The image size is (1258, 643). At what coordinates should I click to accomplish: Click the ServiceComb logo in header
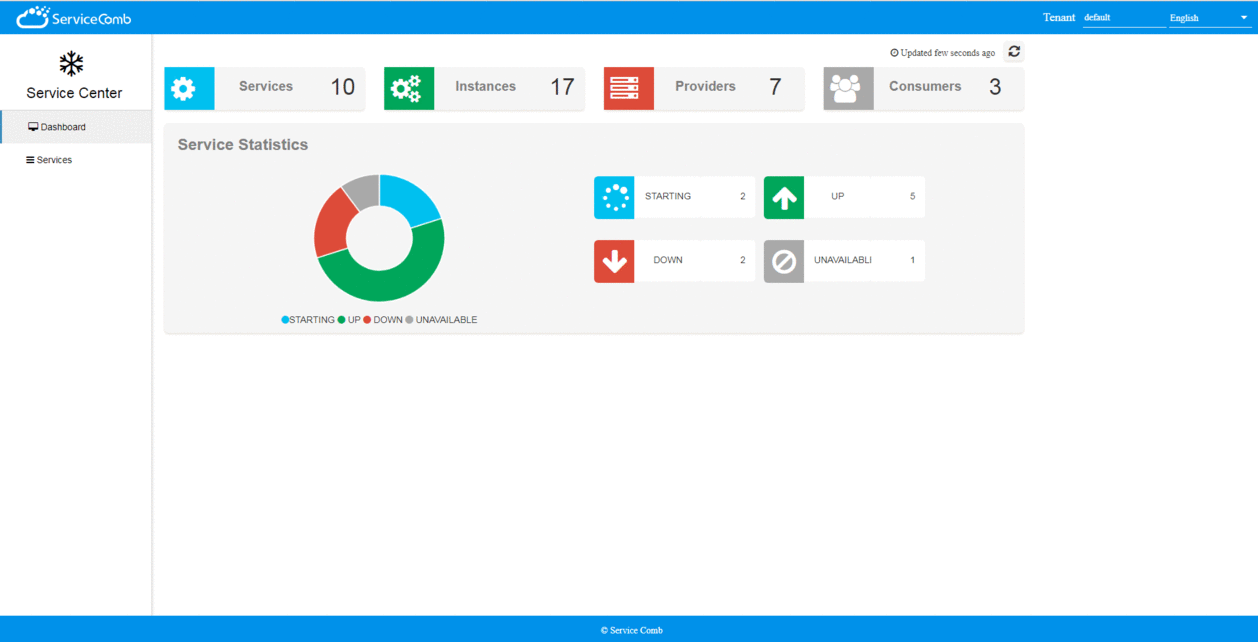(x=74, y=17)
